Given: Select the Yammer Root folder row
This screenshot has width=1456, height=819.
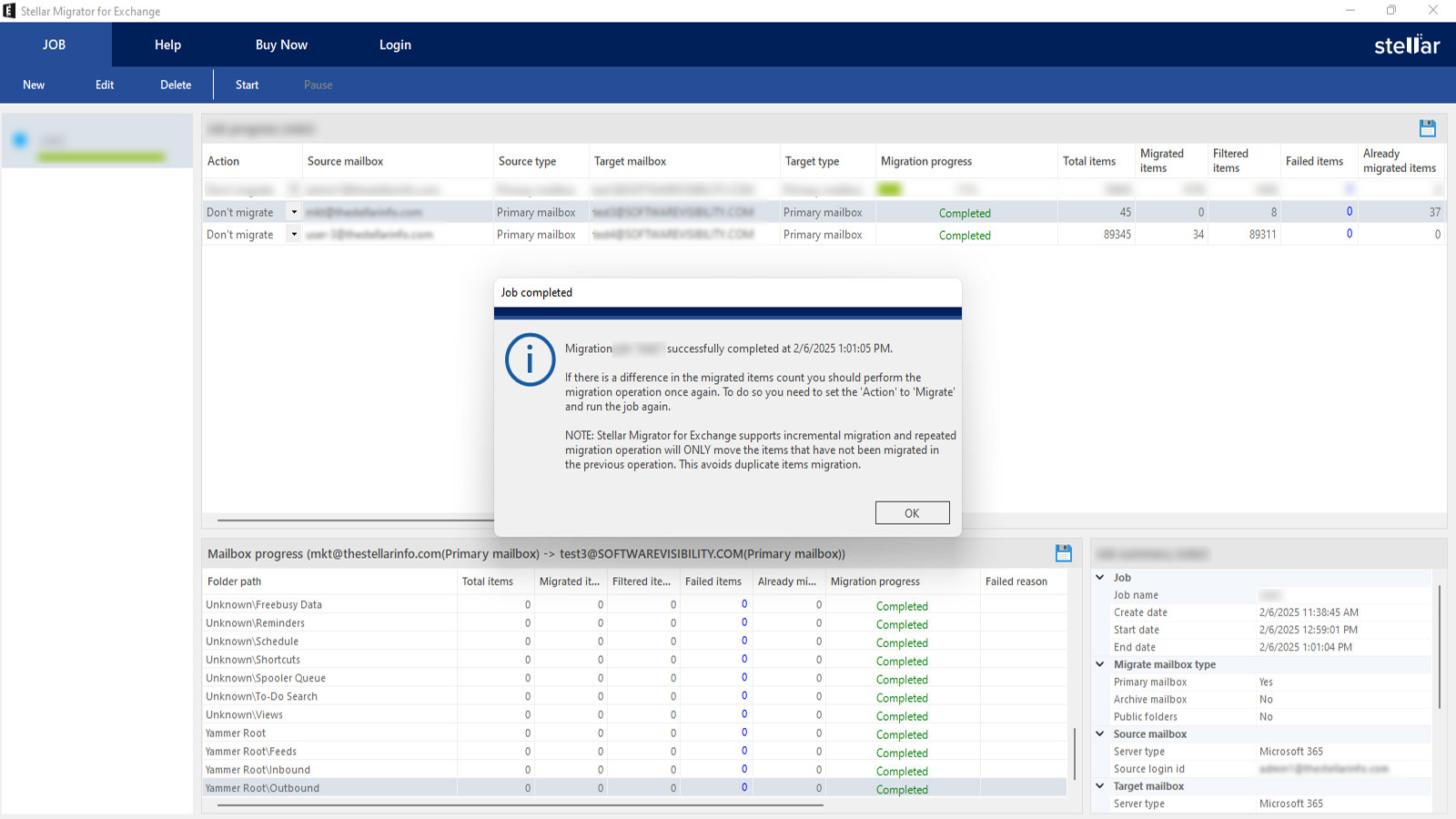Looking at the screenshot, I should [634, 733].
